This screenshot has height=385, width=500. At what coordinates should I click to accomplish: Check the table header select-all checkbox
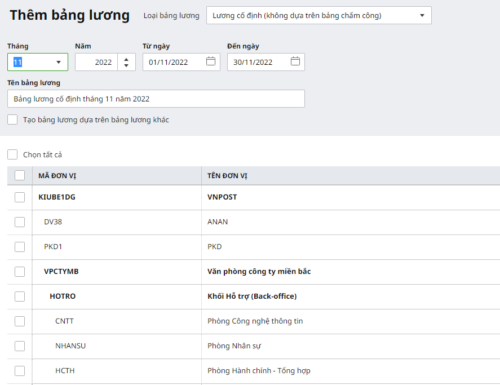(x=20, y=175)
